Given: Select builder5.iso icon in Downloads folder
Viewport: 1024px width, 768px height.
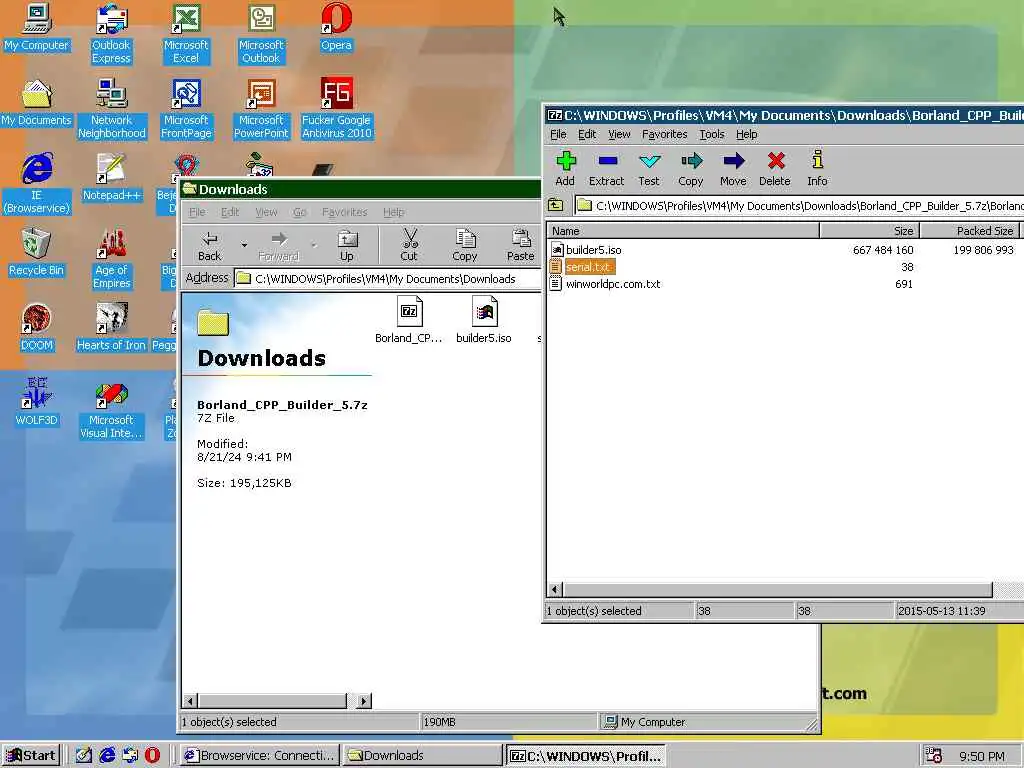Looking at the screenshot, I should click(484, 319).
